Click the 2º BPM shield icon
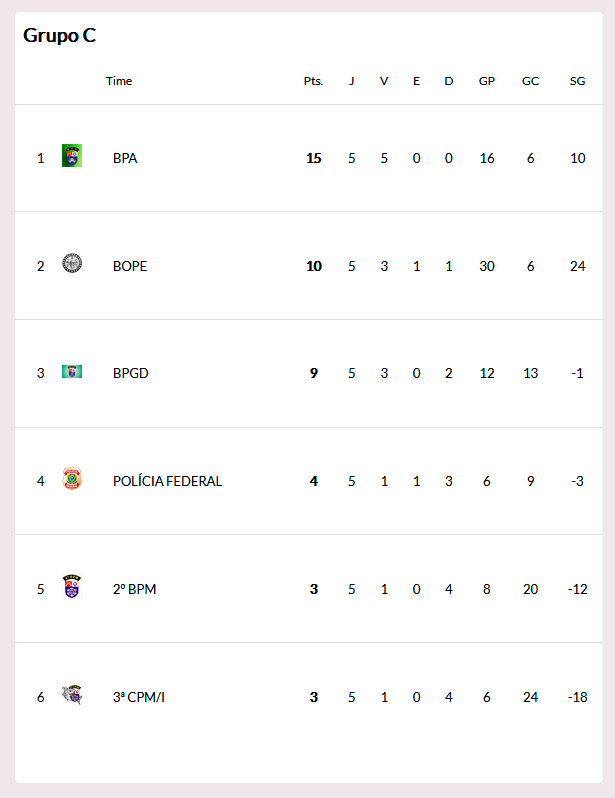 [72, 586]
